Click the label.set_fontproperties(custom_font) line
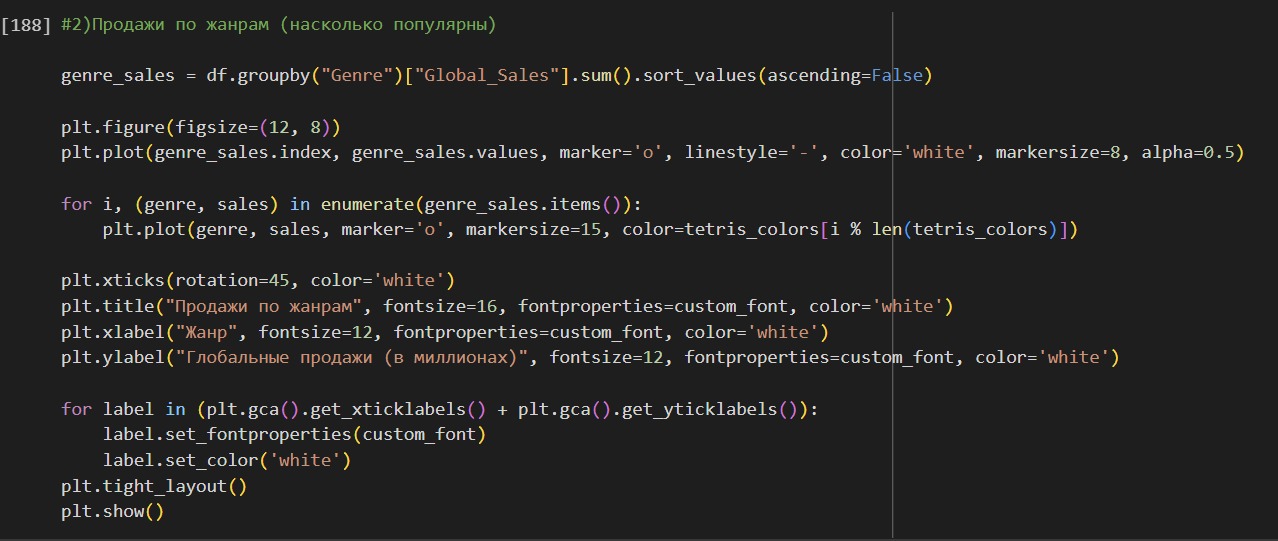 (x=295, y=434)
